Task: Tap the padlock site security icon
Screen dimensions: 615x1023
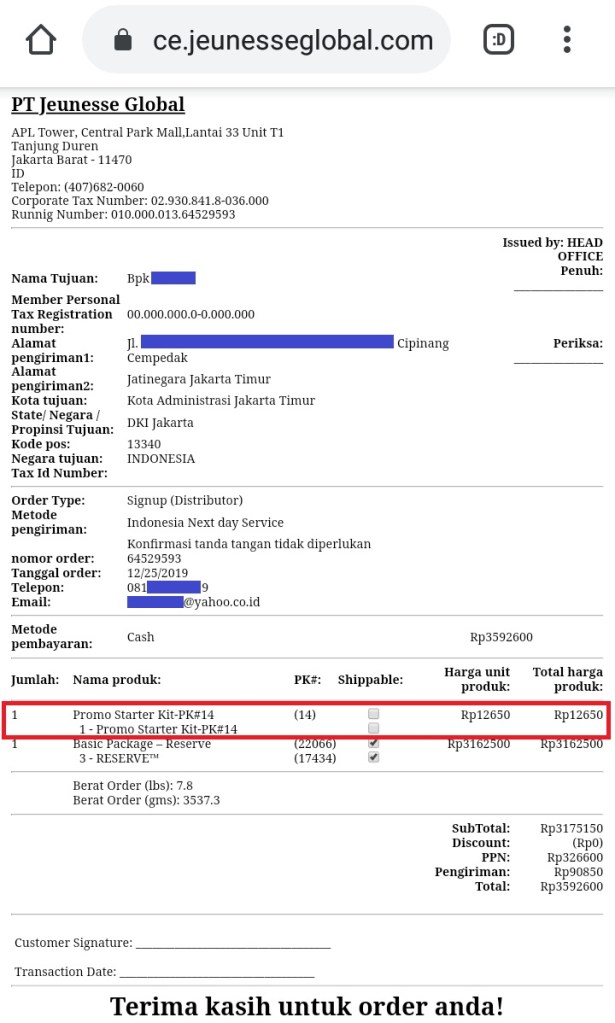Action: (124, 40)
